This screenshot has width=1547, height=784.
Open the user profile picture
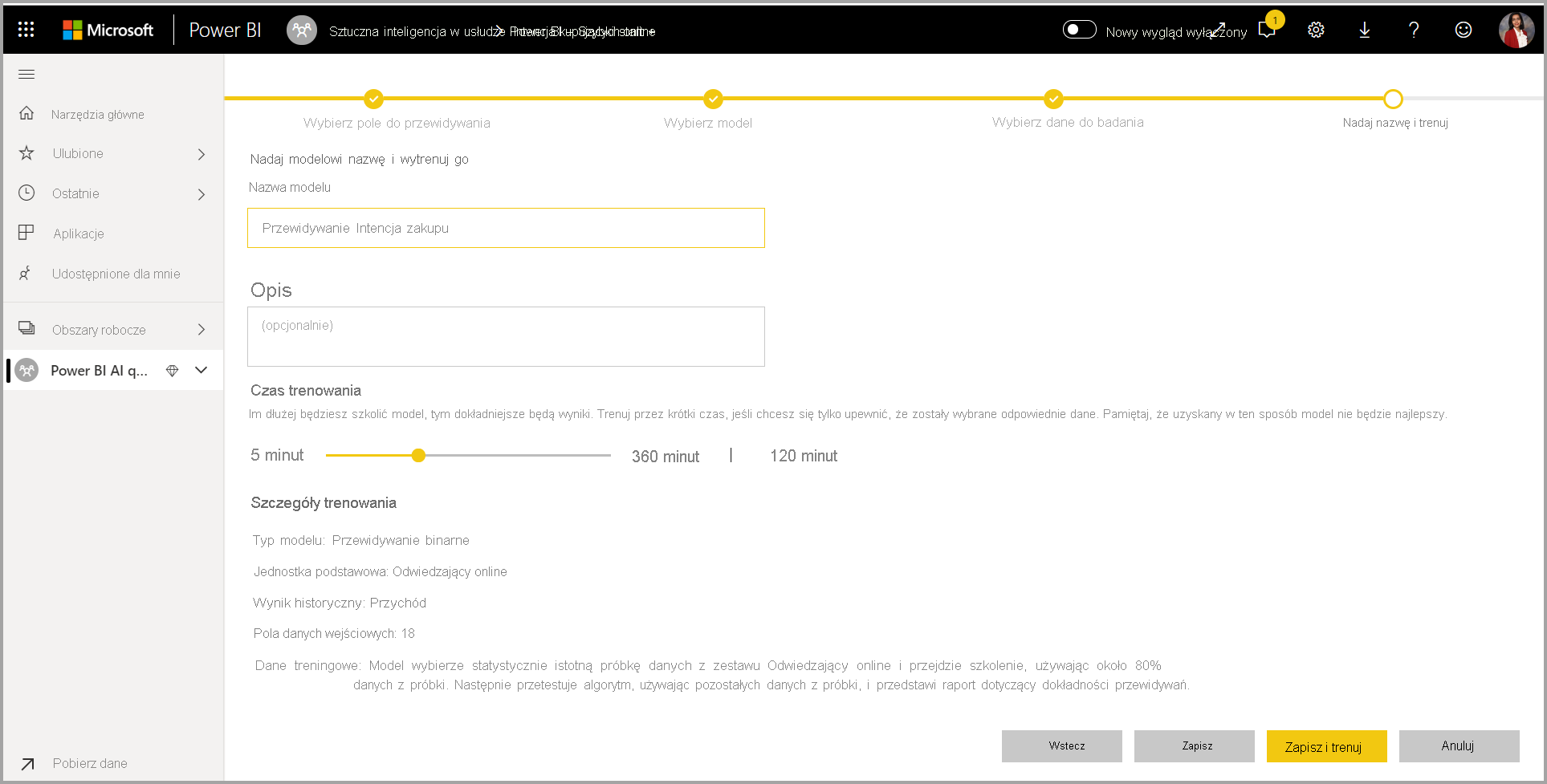pos(1516,30)
